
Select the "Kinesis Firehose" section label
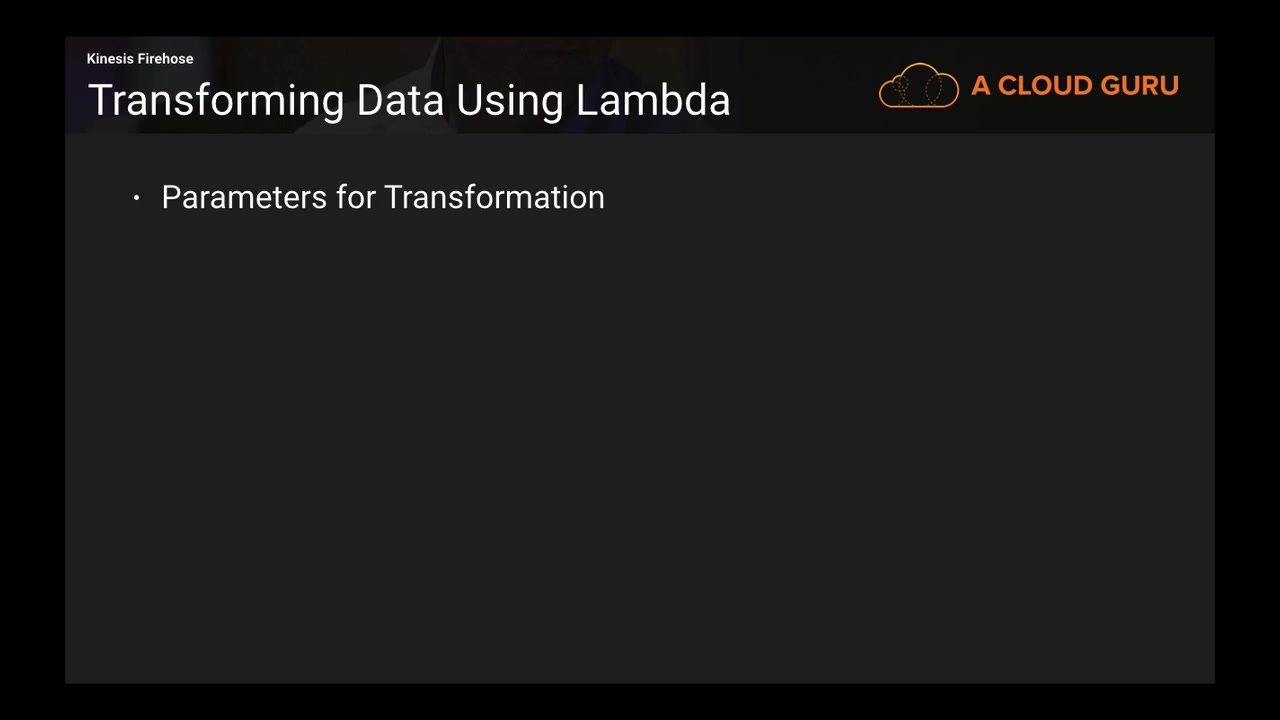click(x=140, y=59)
